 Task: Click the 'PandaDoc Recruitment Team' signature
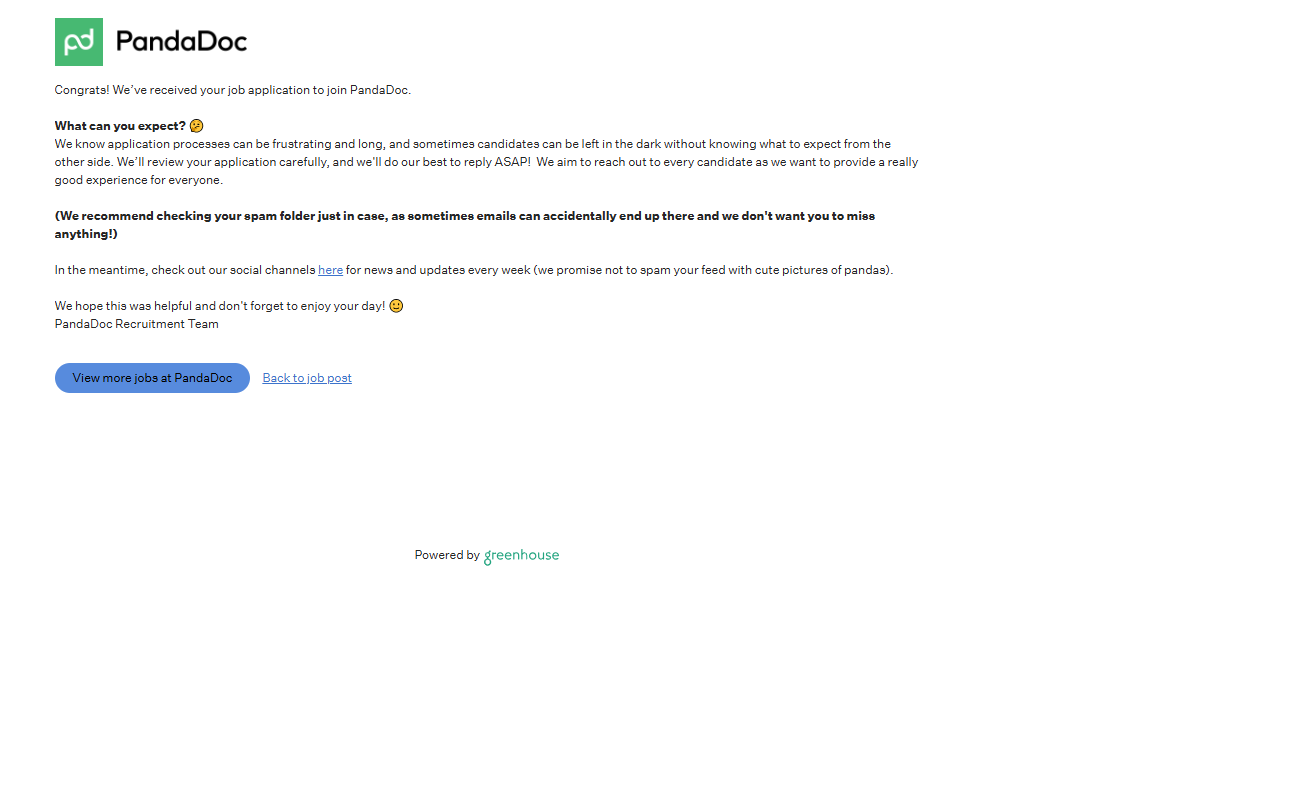136,324
